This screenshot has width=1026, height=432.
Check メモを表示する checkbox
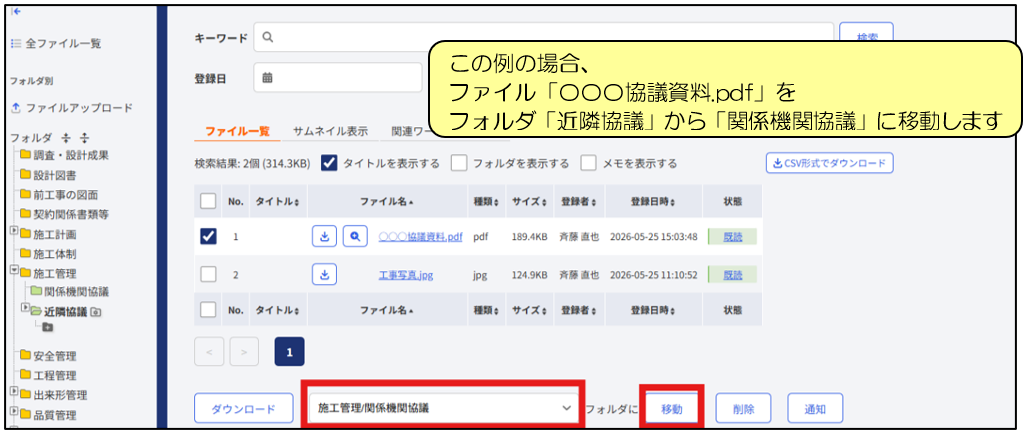tap(589, 163)
